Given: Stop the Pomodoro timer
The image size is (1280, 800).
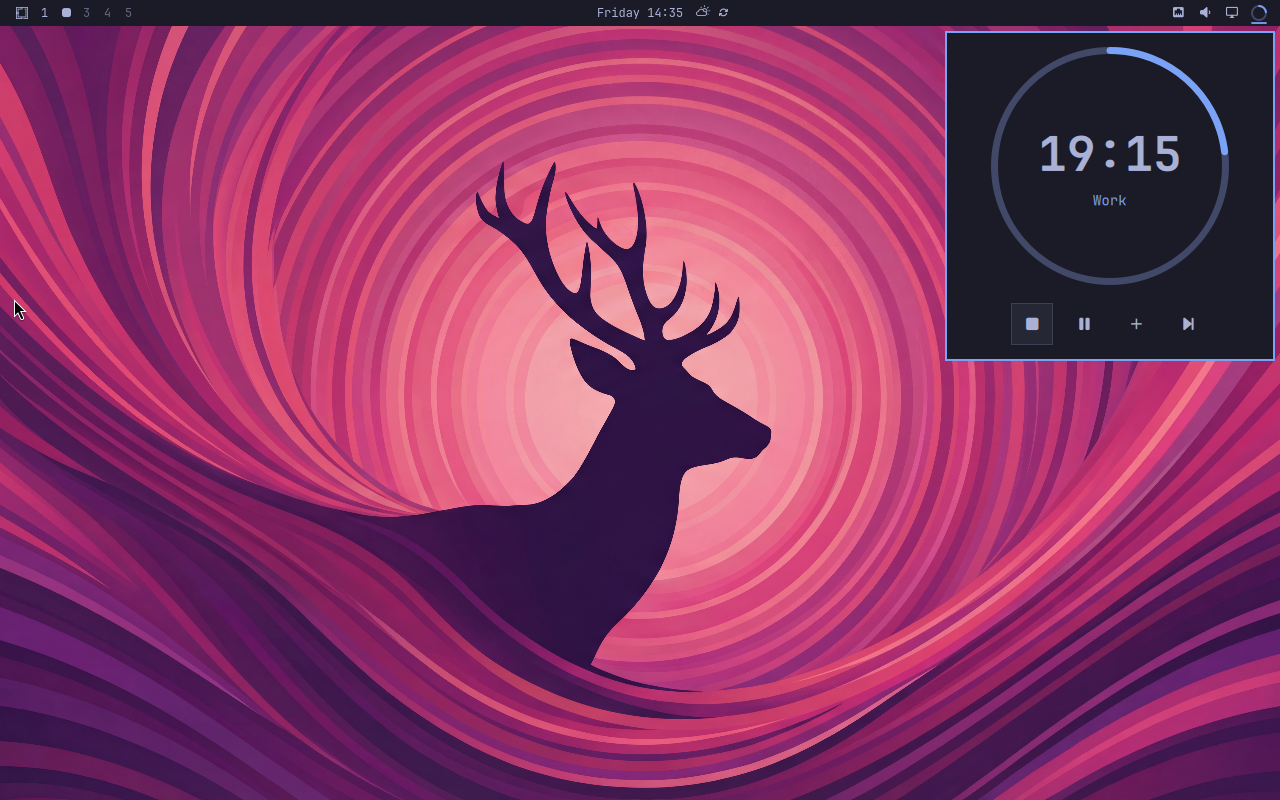Looking at the screenshot, I should click(x=1032, y=324).
